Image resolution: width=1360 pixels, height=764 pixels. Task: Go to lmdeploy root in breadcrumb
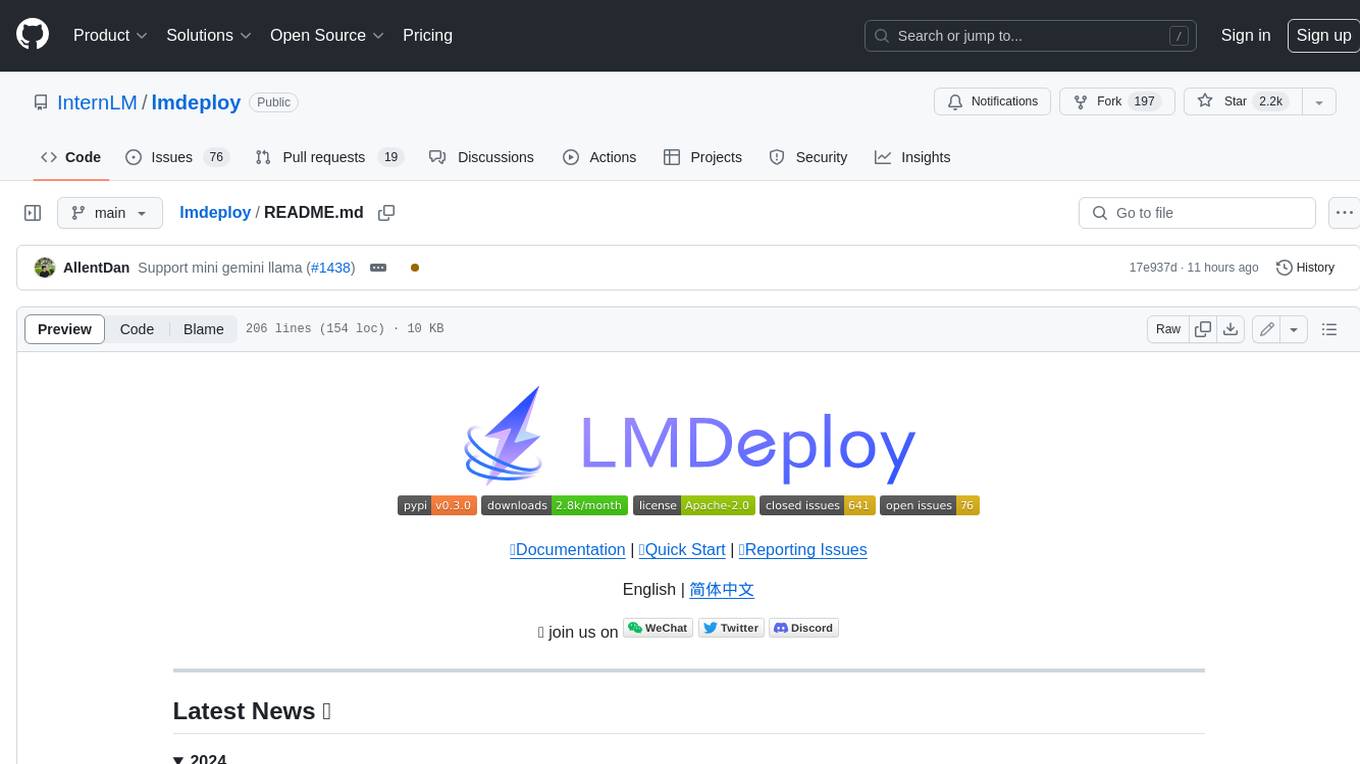point(215,213)
